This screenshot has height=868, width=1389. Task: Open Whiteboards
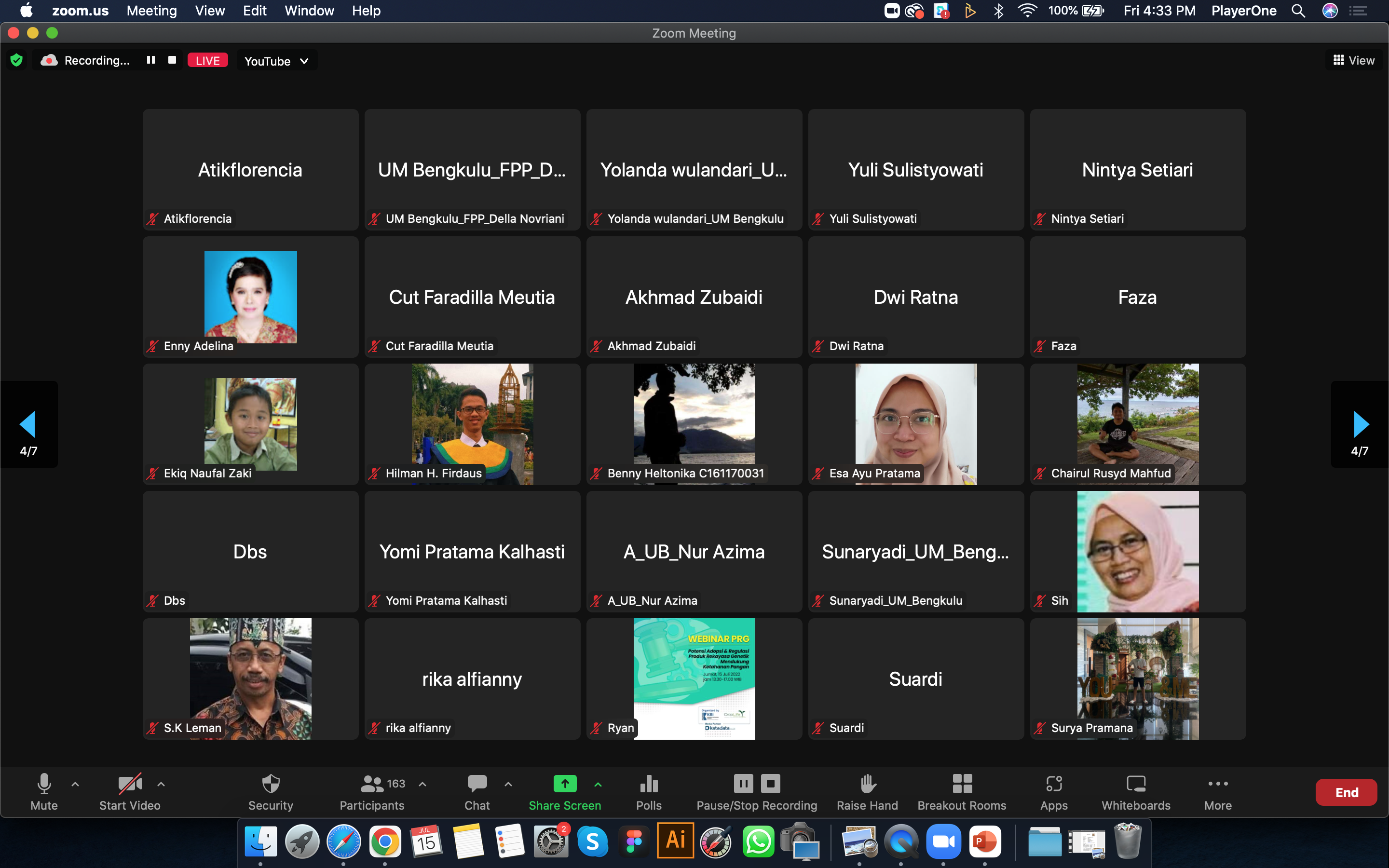click(1136, 792)
